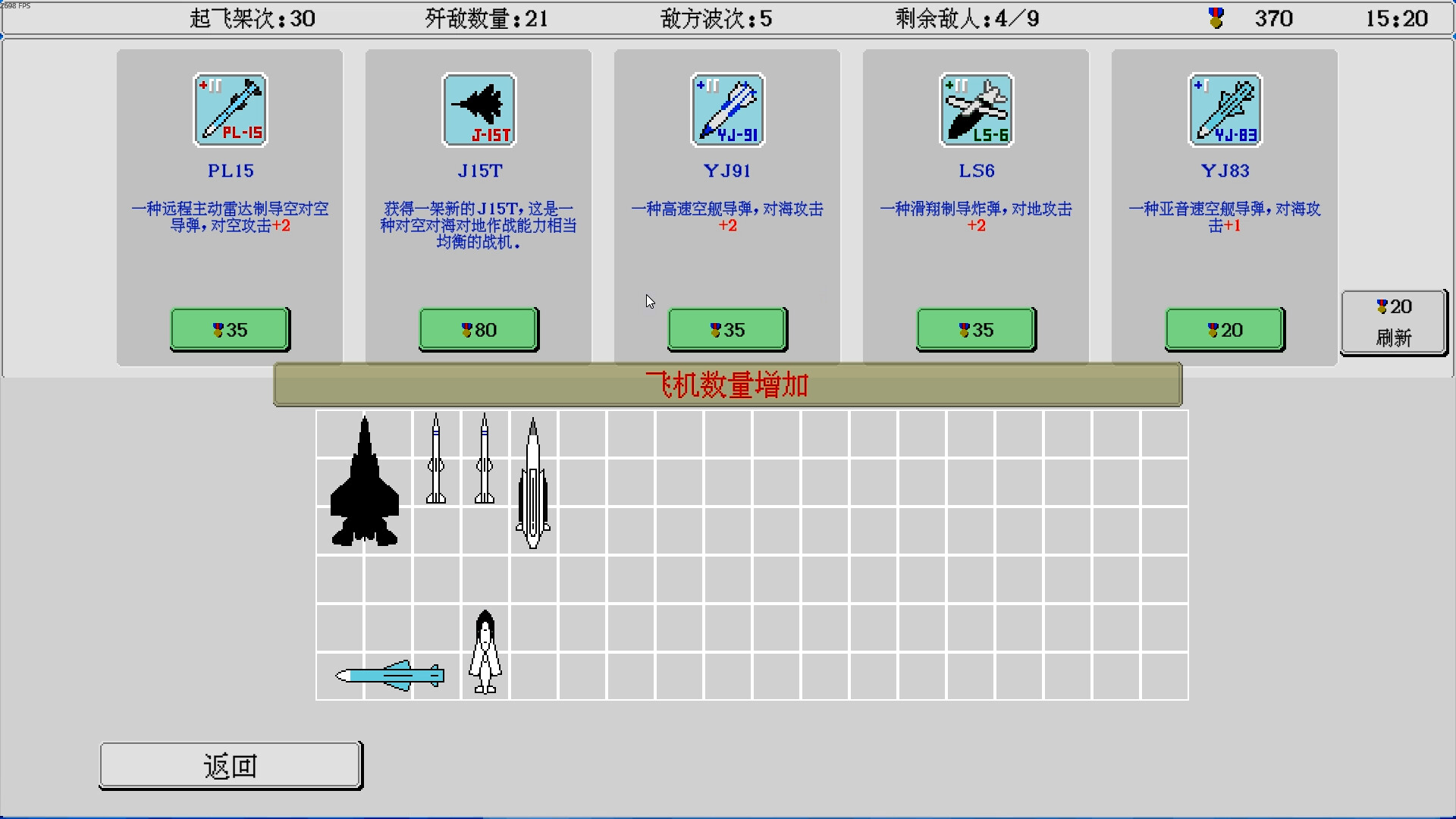The image size is (1456, 819).
Task: Buy LS6 for 35 medals
Action: (x=977, y=330)
